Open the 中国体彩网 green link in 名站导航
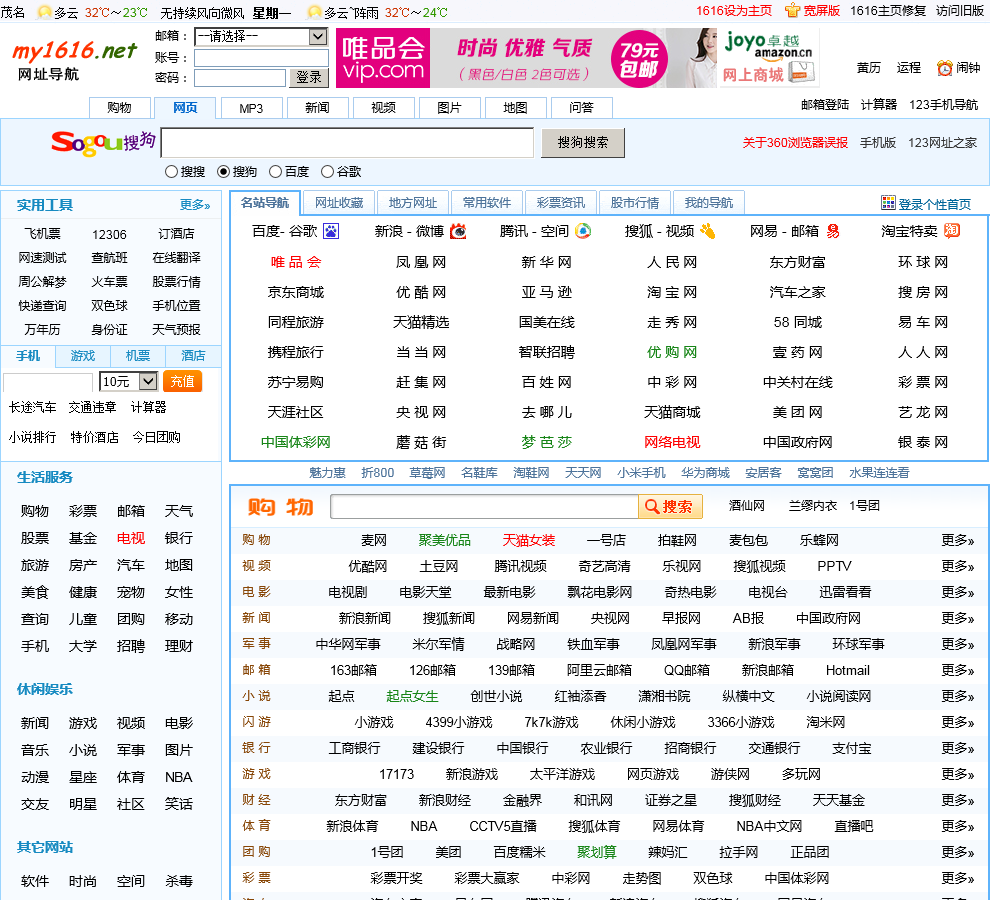 [295, 442]
